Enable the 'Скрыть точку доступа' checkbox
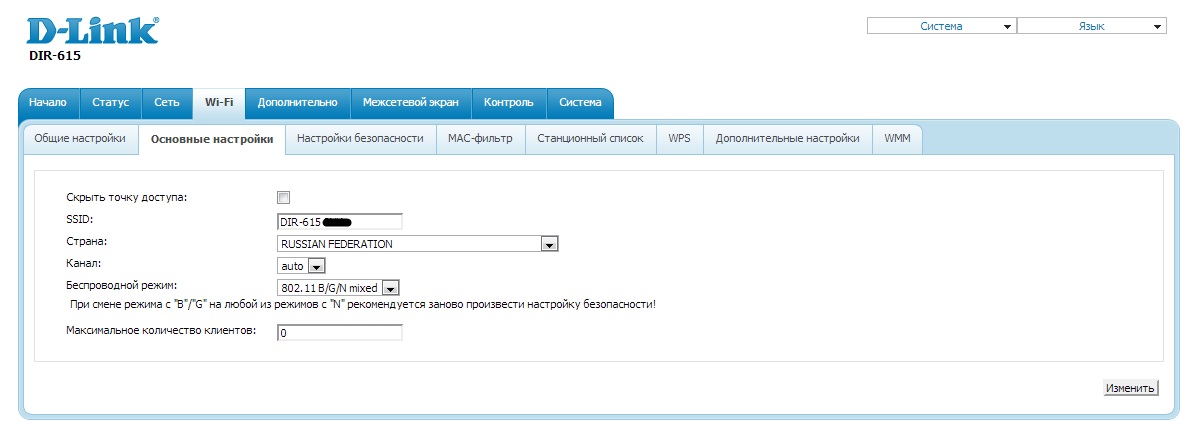 click(x=283, y=197)
